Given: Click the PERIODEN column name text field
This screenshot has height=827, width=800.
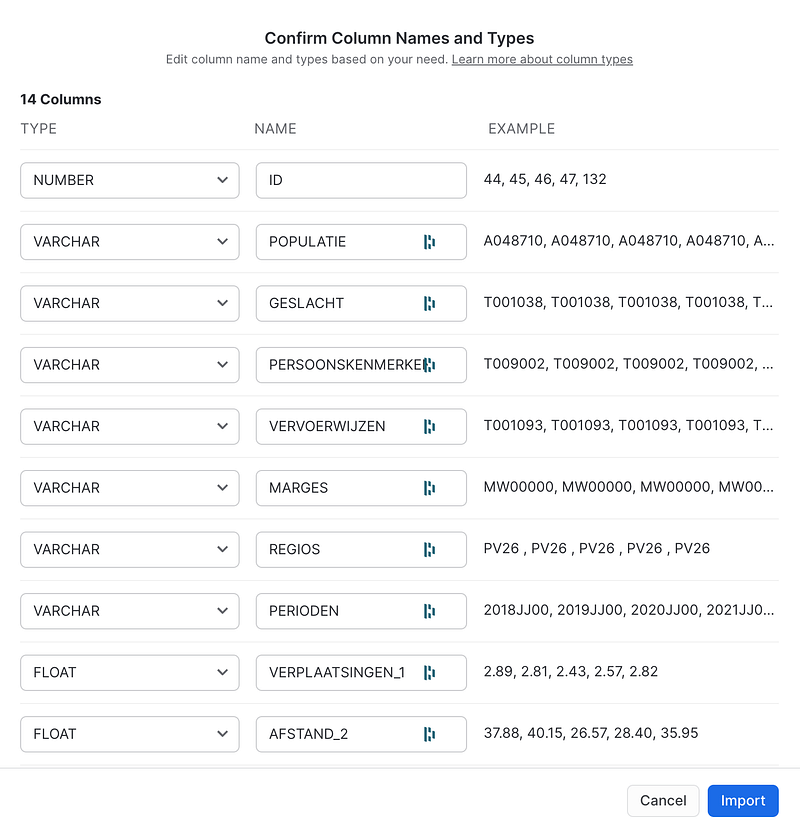Looking at the screenshot, I should point(361,611).
